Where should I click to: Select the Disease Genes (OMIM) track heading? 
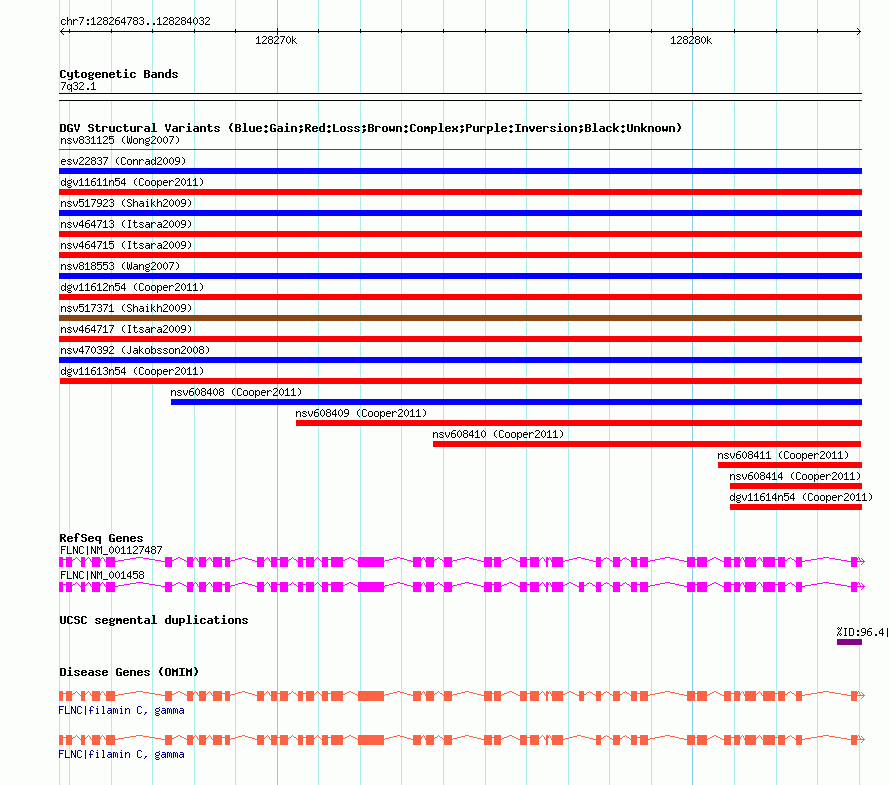129,672
